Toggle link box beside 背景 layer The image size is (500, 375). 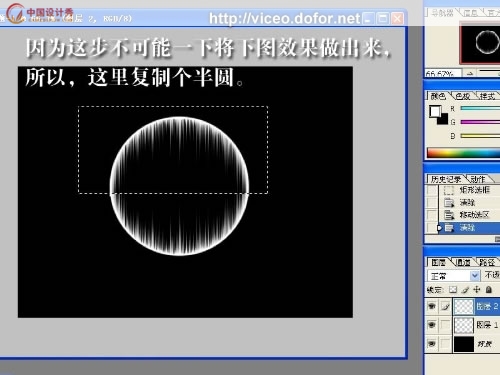pos(446,343)
